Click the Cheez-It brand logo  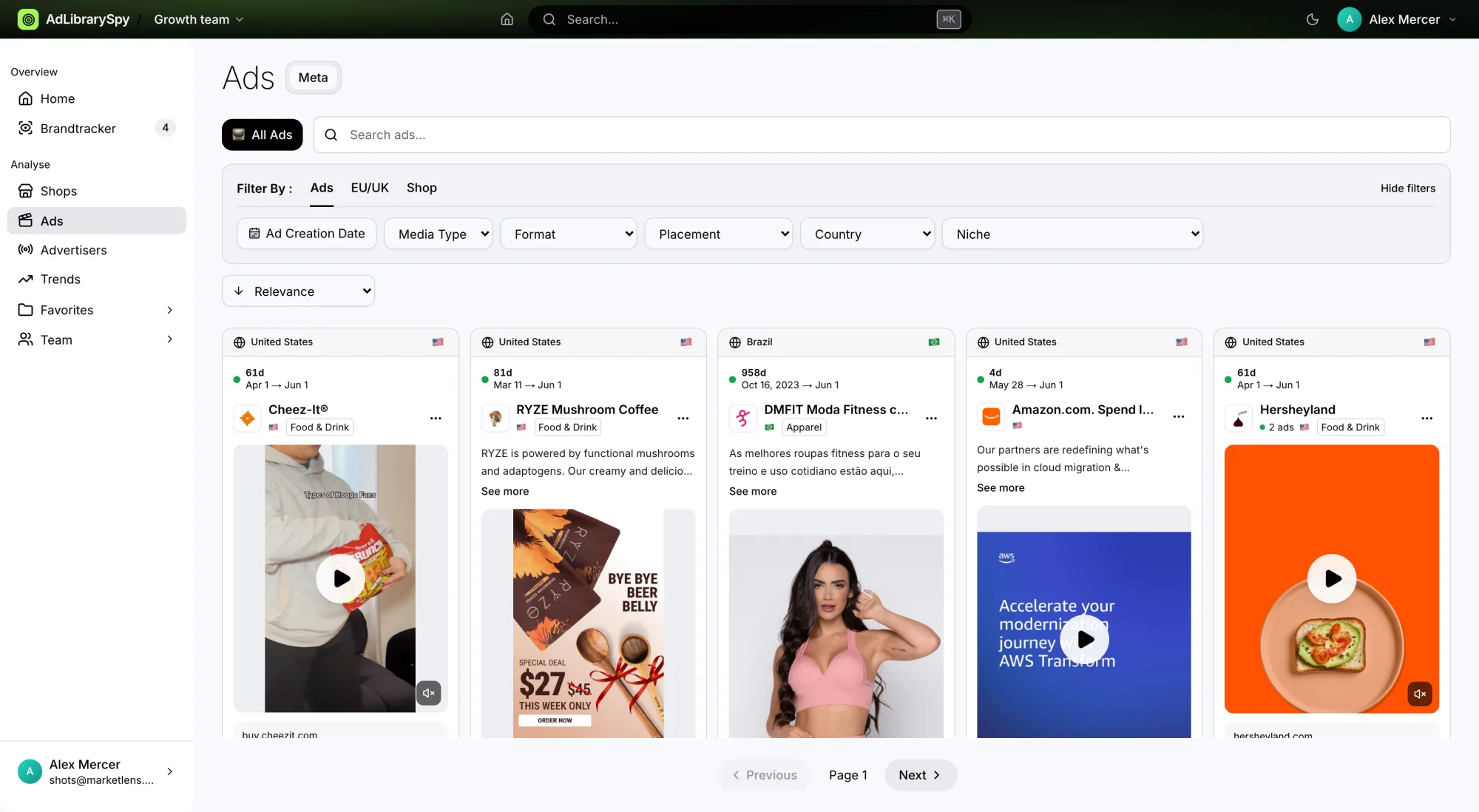coord(247,419)
